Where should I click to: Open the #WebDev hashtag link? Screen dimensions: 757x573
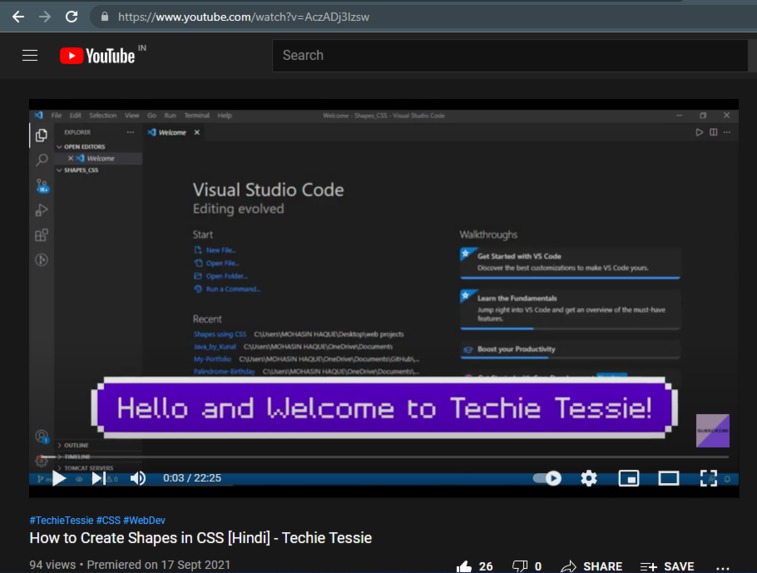[144, 520]
